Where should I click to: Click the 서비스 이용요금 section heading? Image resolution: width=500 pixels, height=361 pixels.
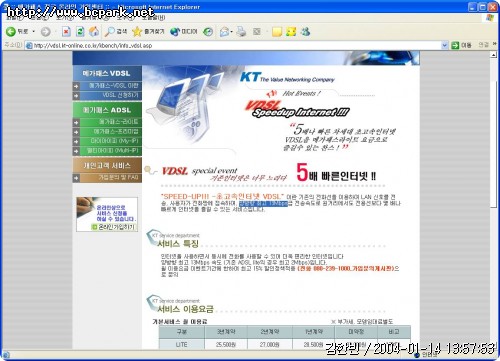coord(185,309)
